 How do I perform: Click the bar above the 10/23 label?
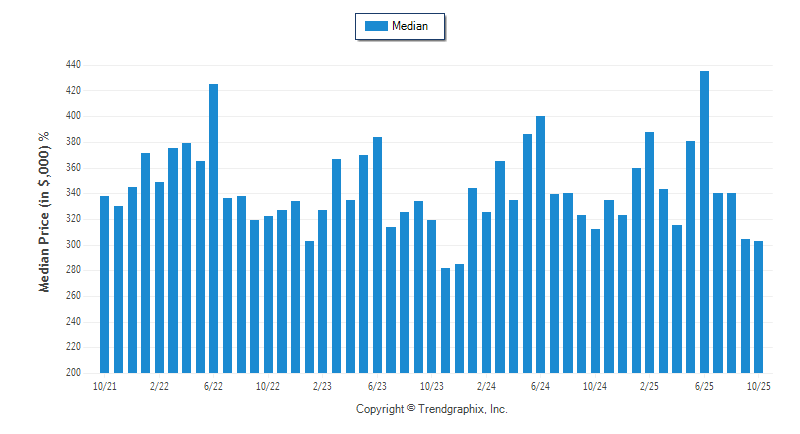click(x=431, y=296)
